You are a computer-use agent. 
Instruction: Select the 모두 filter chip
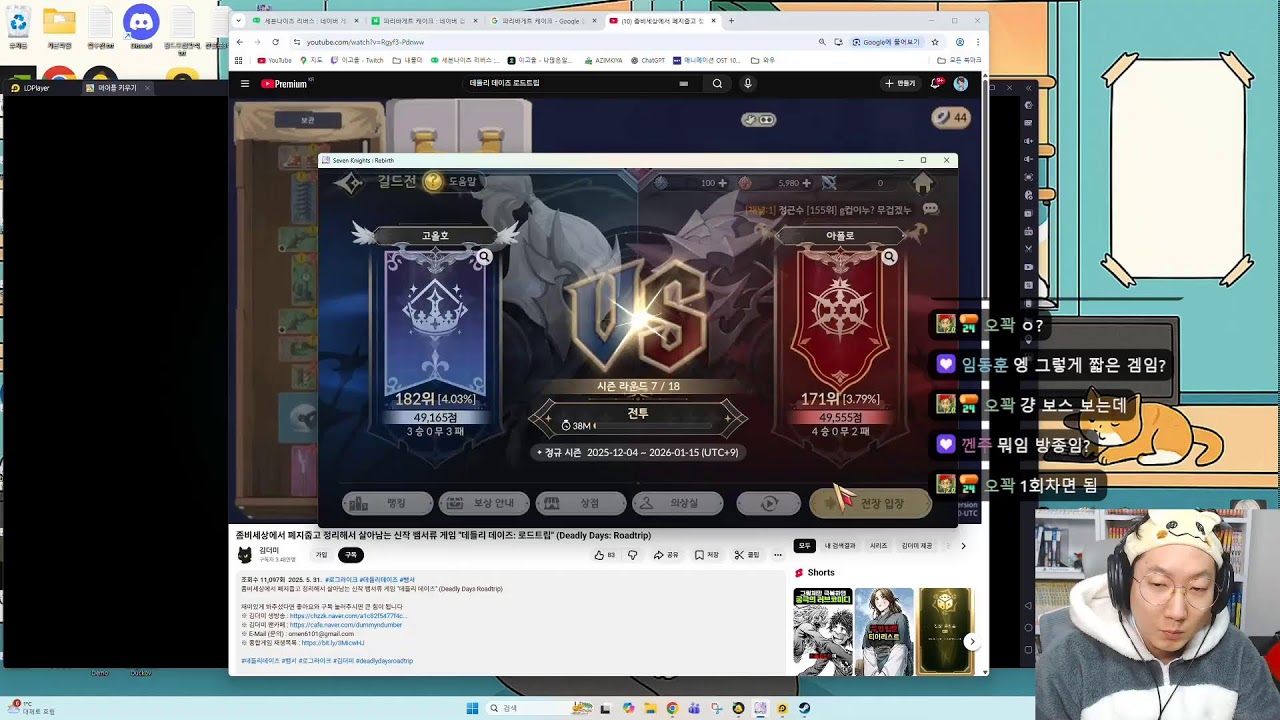pos(805,546)
